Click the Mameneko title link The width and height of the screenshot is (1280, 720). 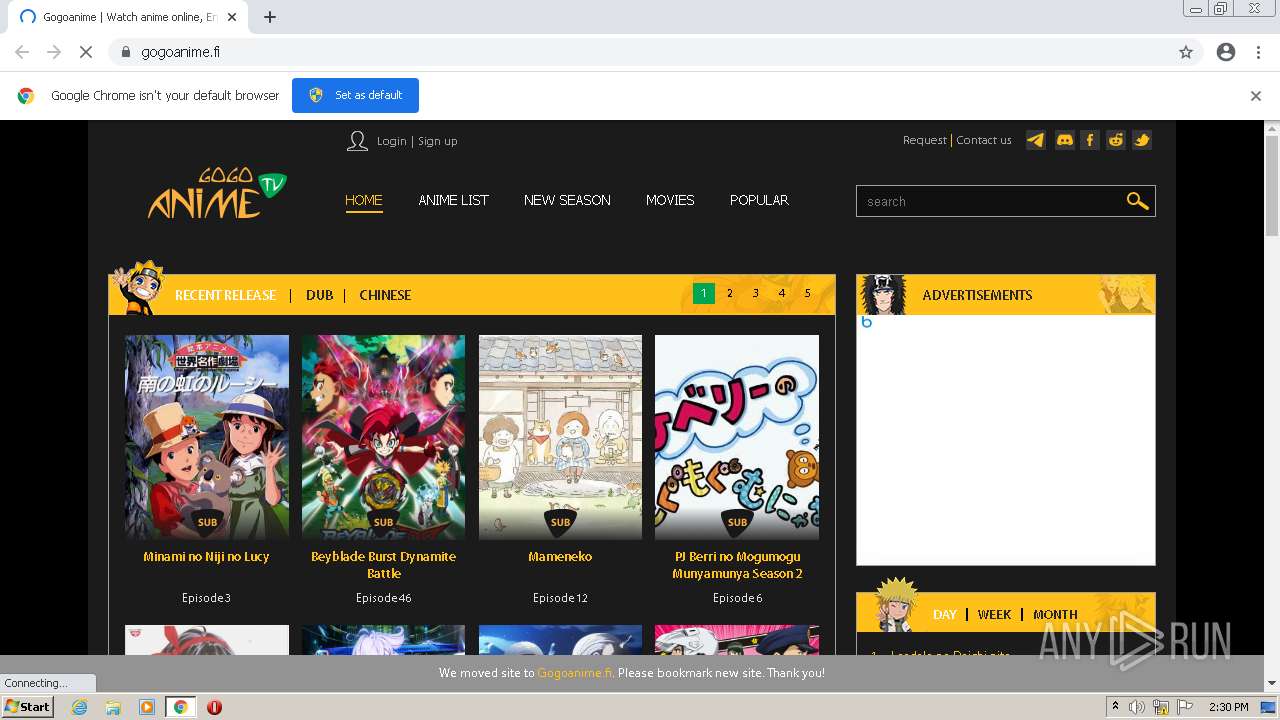tap(560, 557)
